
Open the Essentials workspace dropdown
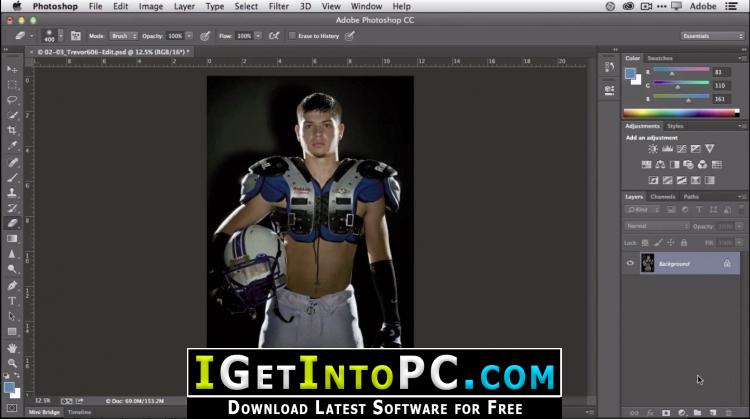pyautogui.click(x=712, y=36)
